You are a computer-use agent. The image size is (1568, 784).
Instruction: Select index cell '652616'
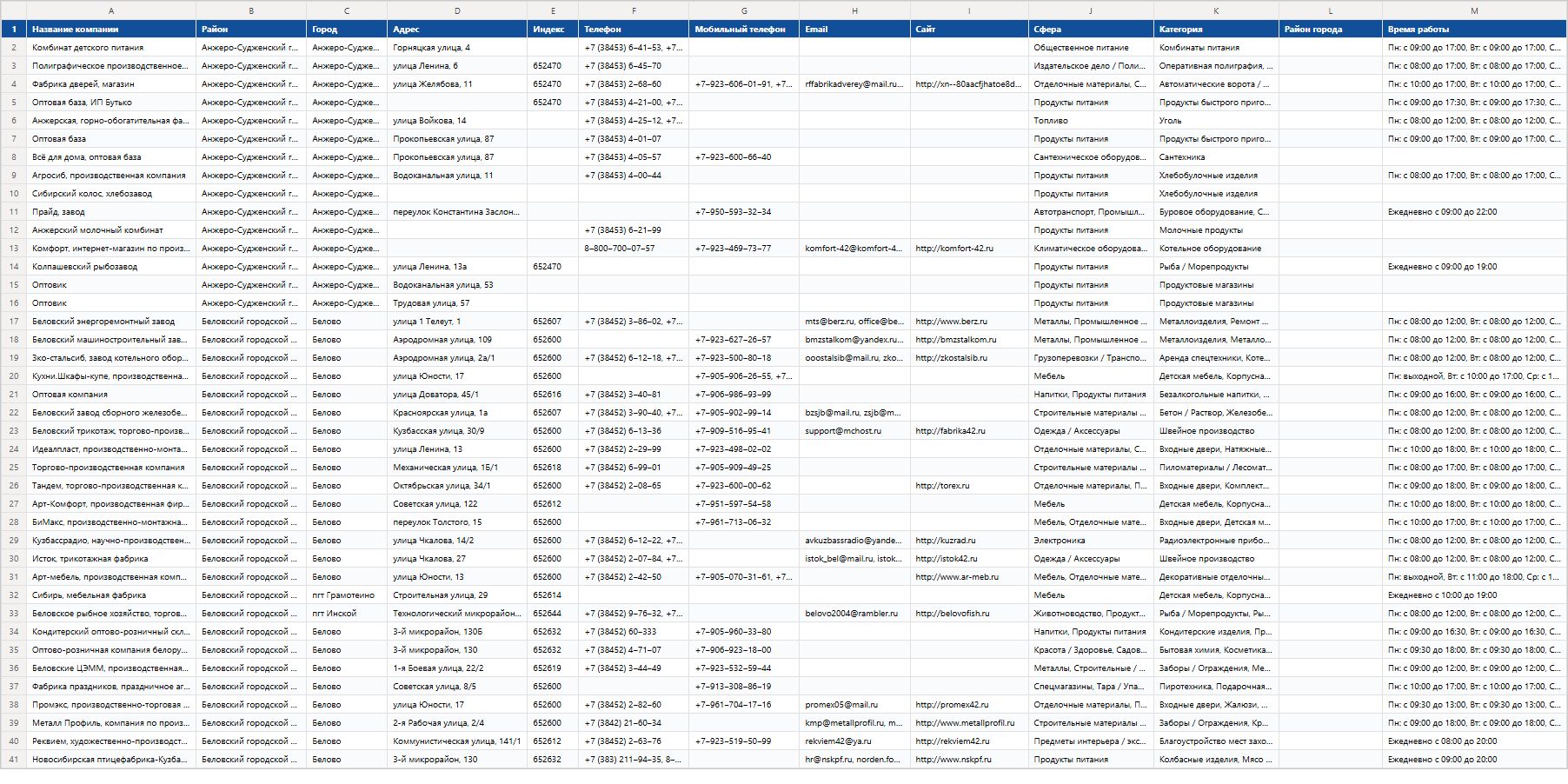tap(553, 395)
